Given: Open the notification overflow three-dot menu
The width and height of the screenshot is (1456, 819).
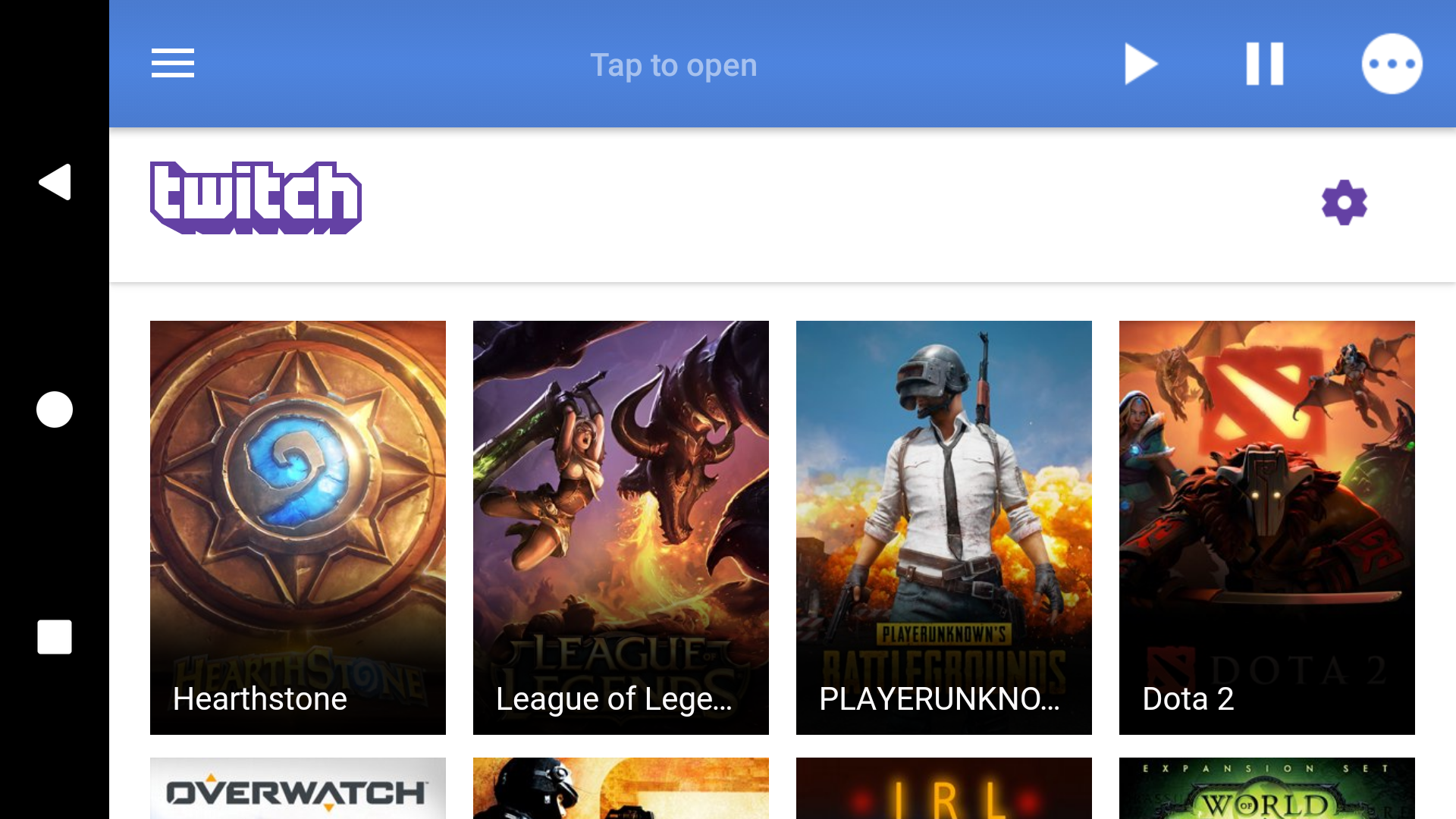Looking at the screenshot, I should point(1392,64).
